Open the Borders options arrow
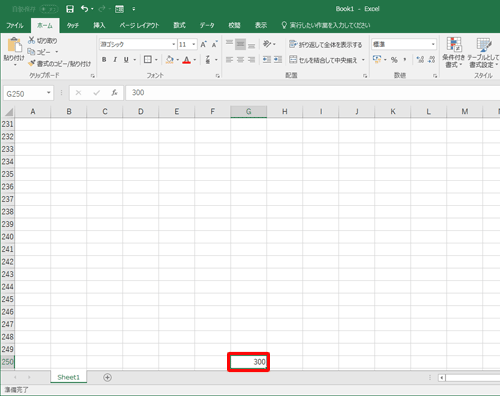The width and height of the screenshot is (500, 396). pyautogui.click(x=156, y=60)
